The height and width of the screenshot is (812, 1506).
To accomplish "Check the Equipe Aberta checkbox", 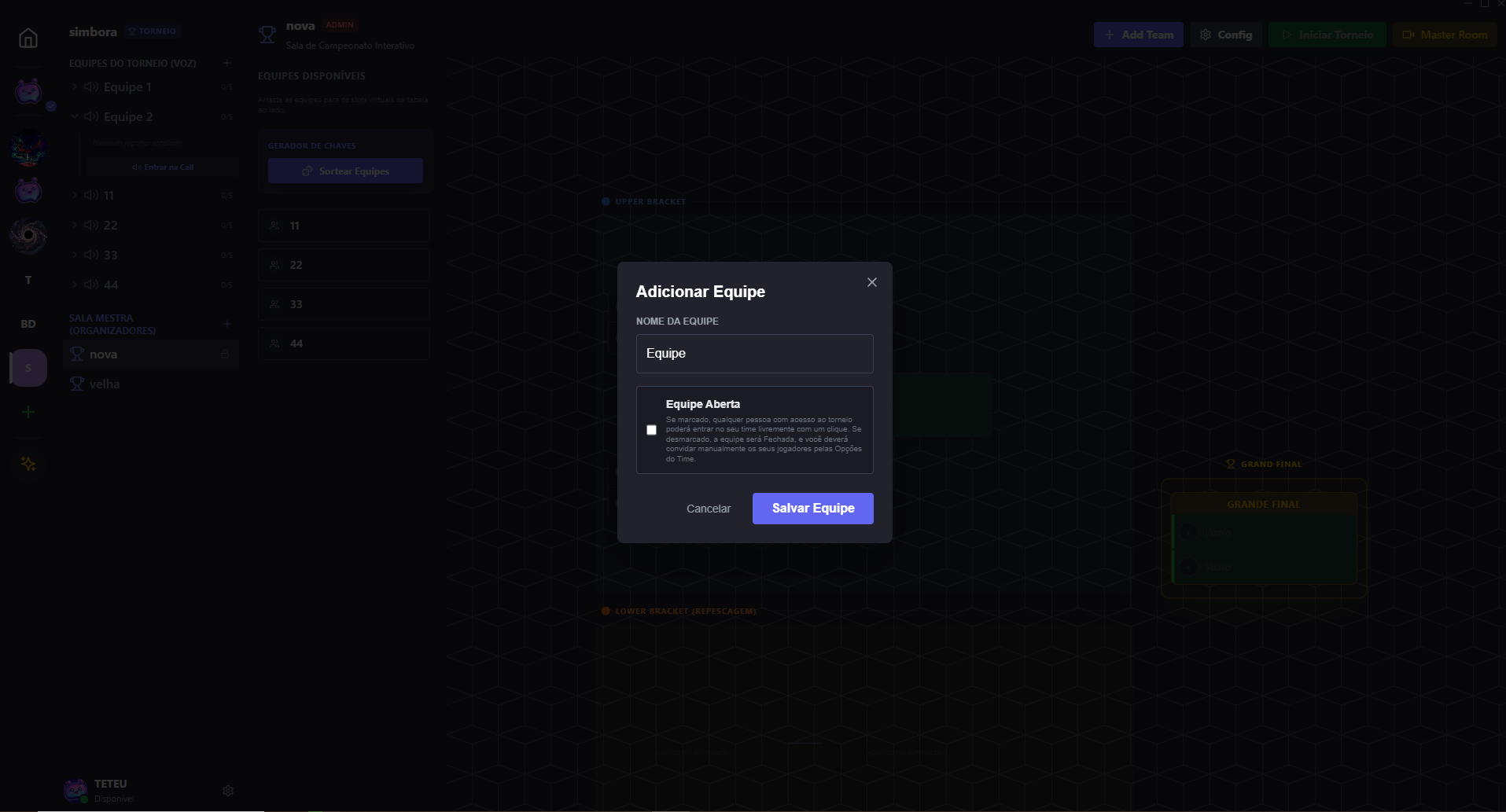I will (651, 430).
